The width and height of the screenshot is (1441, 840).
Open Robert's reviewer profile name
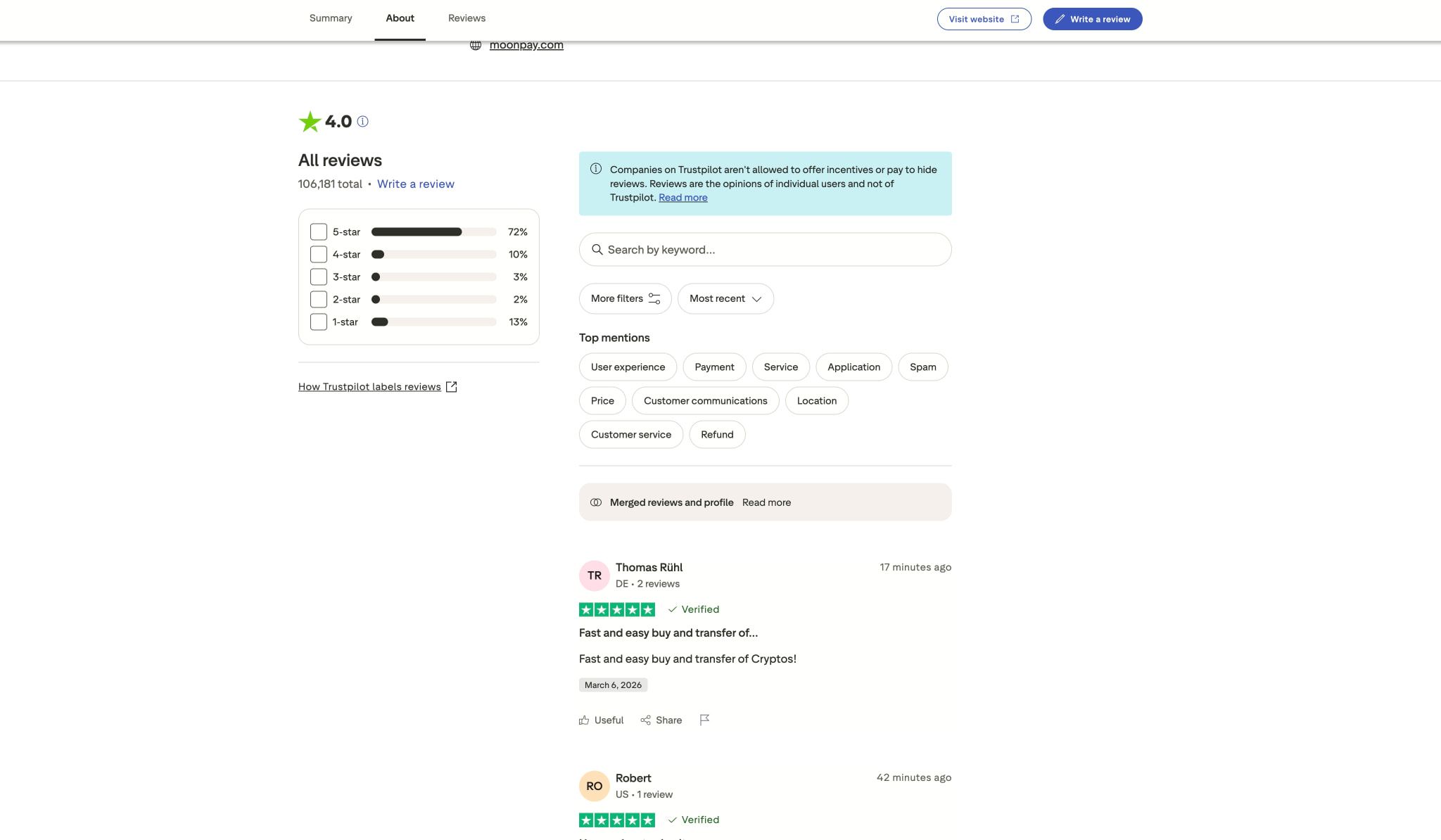coord(633,778)
